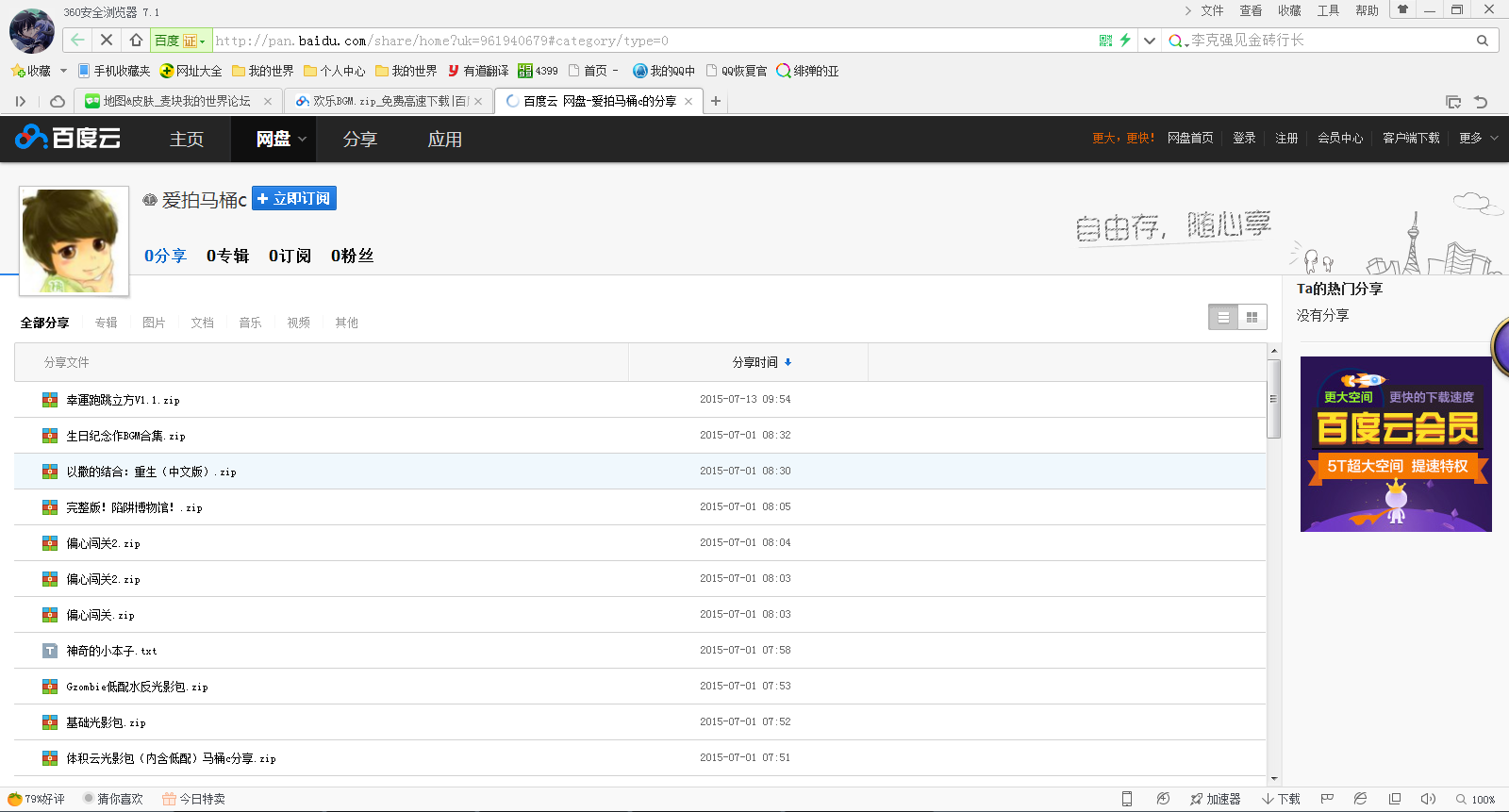Screen dimensions: 1509x812
Task: Open the 百度 site certificate dropdown
Action: click(x=180, y=41)
